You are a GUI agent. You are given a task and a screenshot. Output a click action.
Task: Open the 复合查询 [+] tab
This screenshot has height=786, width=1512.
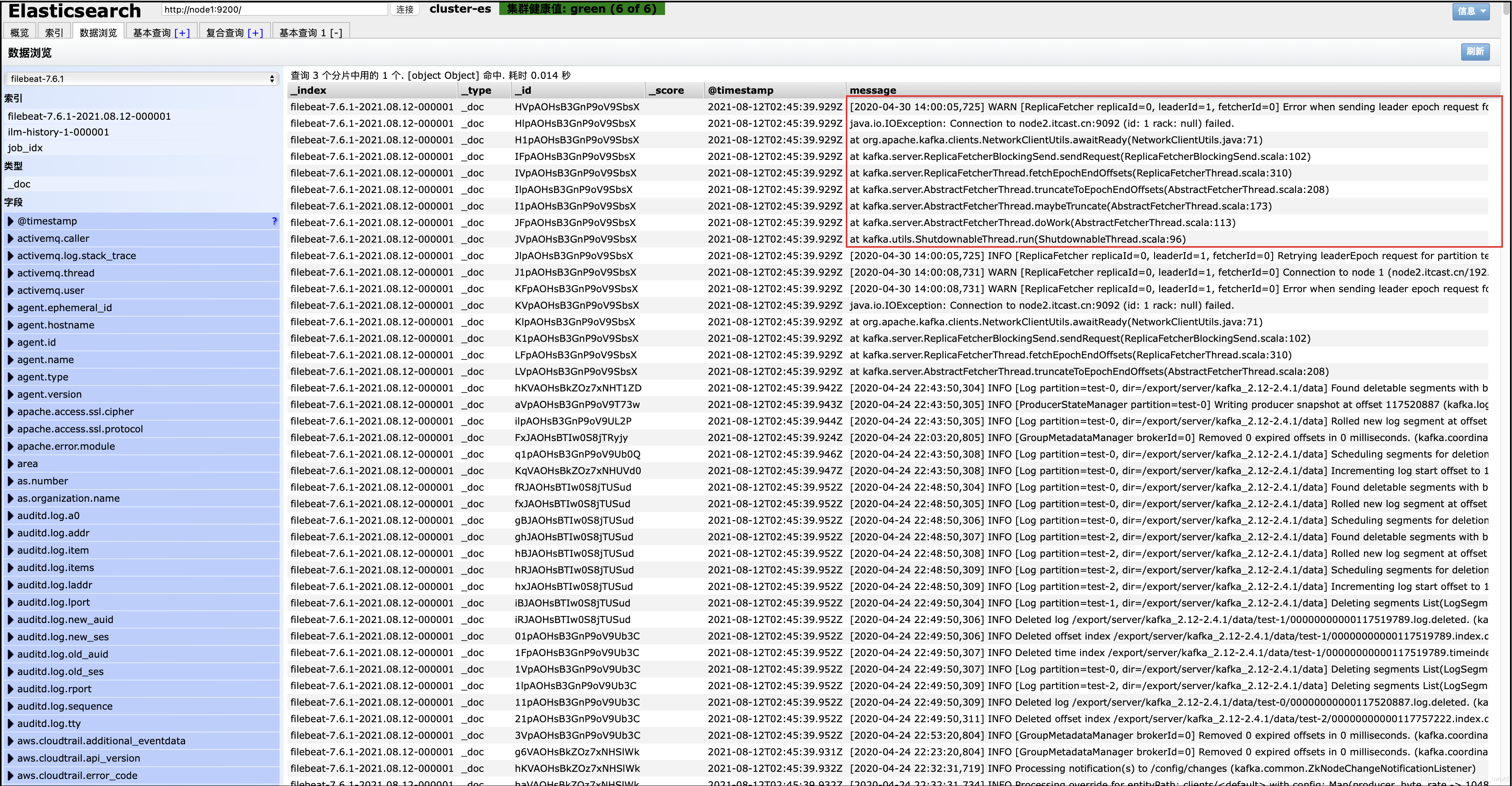234,32
